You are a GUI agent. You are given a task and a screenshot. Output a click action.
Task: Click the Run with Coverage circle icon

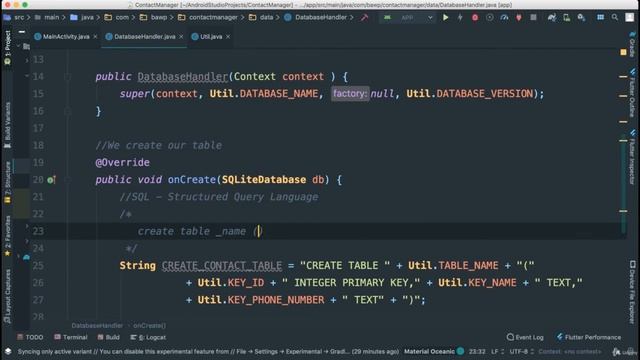489,18
